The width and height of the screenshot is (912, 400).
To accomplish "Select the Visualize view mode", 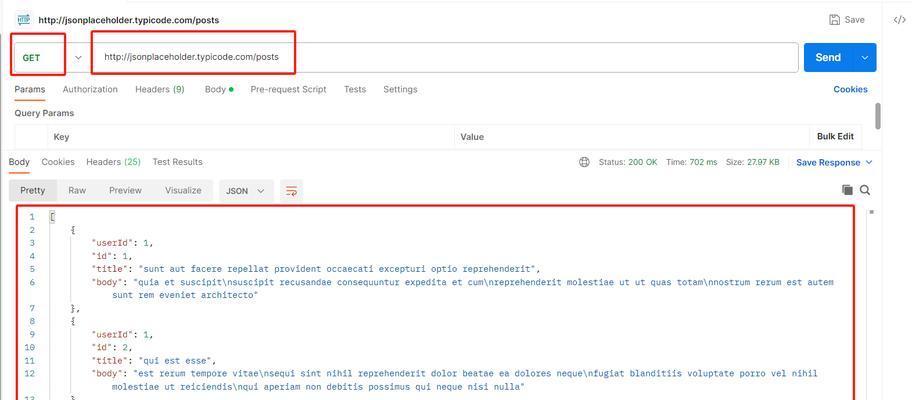I will (183, 191).
